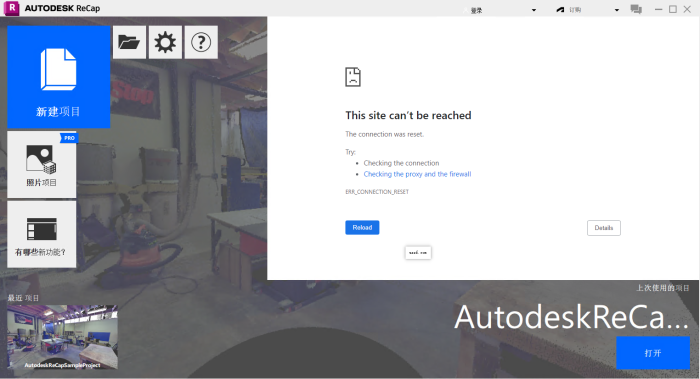This screenshot has width=700, height=379.
Task: Click the ReCap logo icon in title bar
Action: click(x=12, y=8)
